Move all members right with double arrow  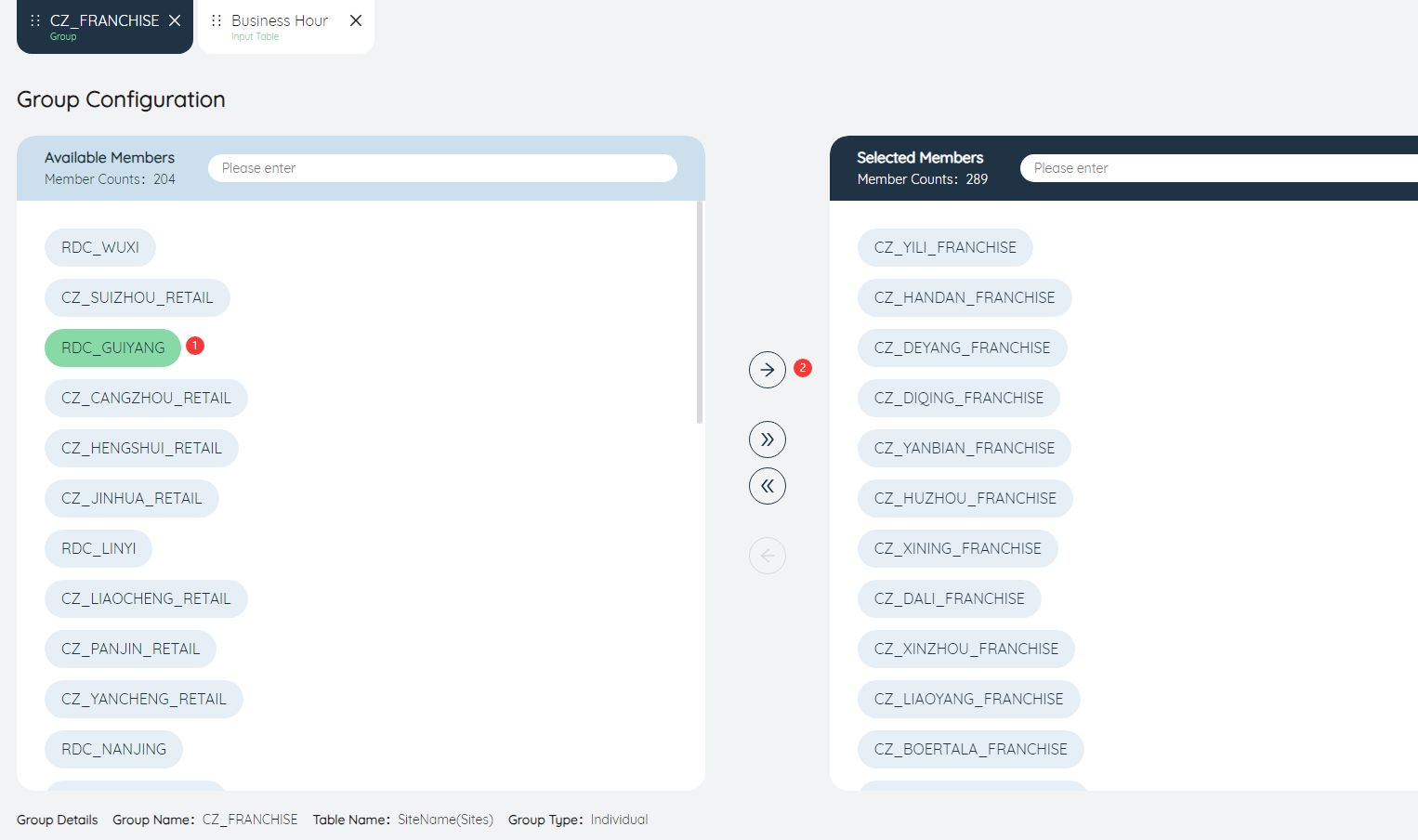(768, 440)
